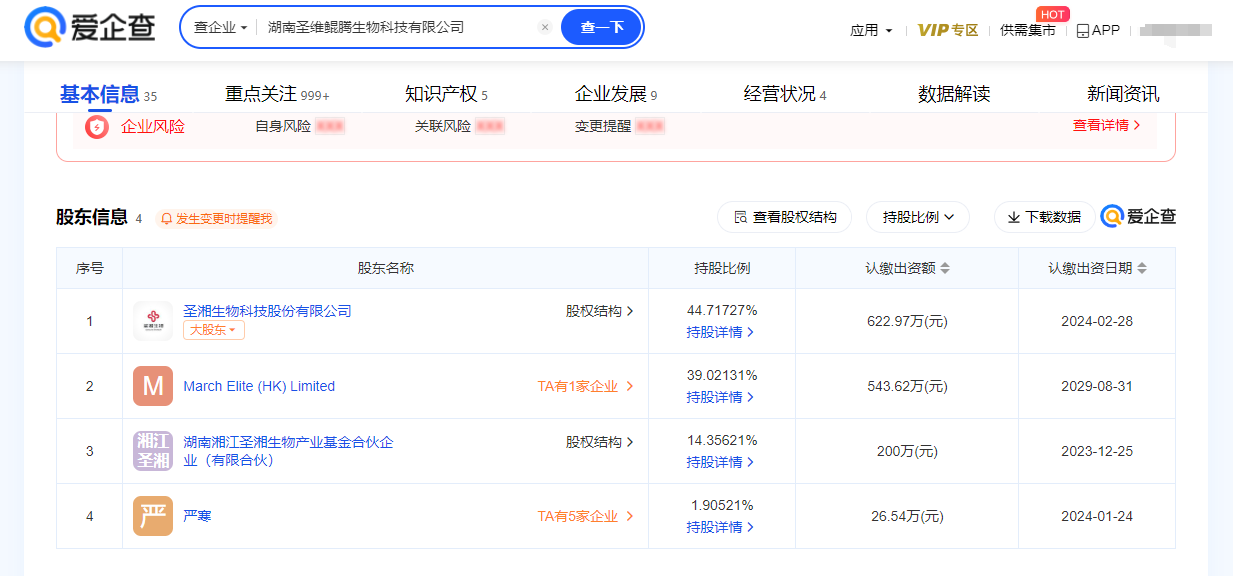Open 圣湘生物科技股份有限公司 link
Viewport: 1233px width, 576px height.
pos(267,311)
